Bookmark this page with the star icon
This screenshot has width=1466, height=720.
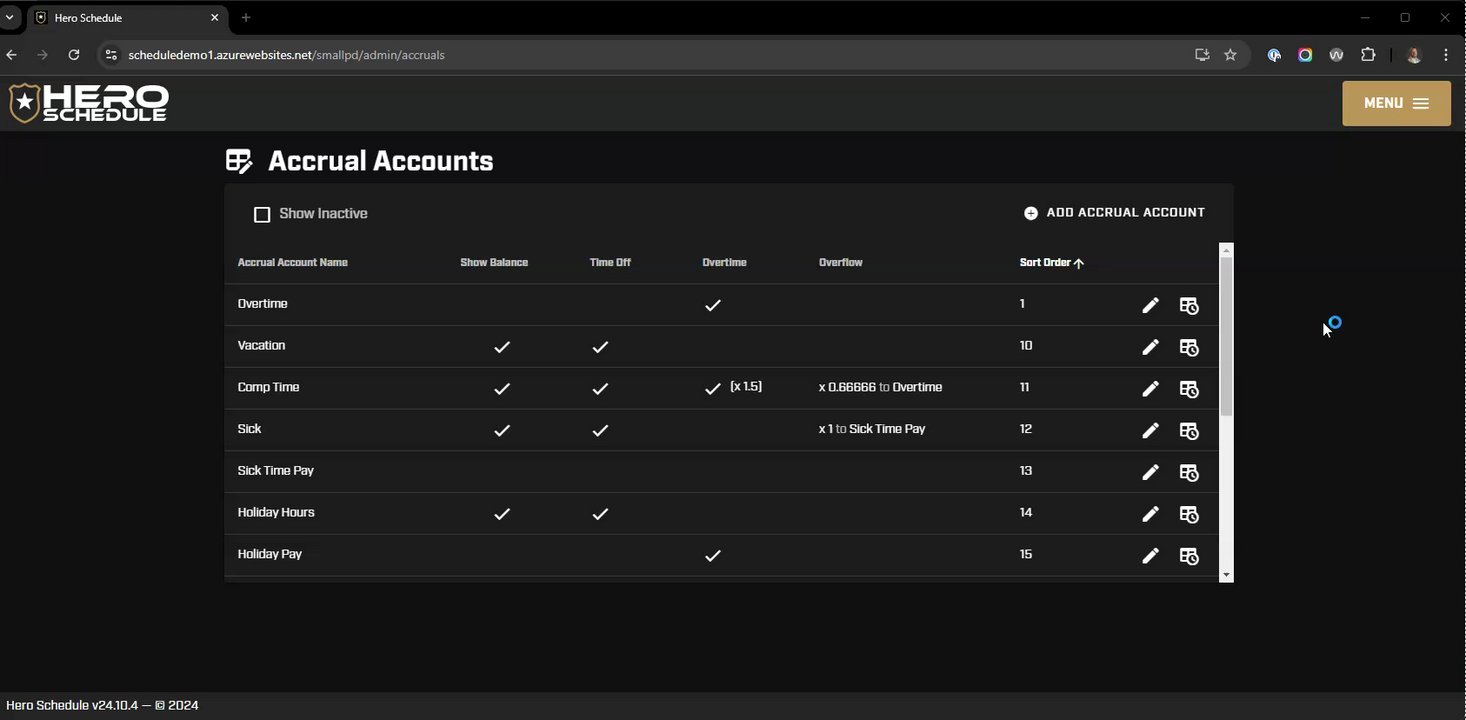point(1230,55)
